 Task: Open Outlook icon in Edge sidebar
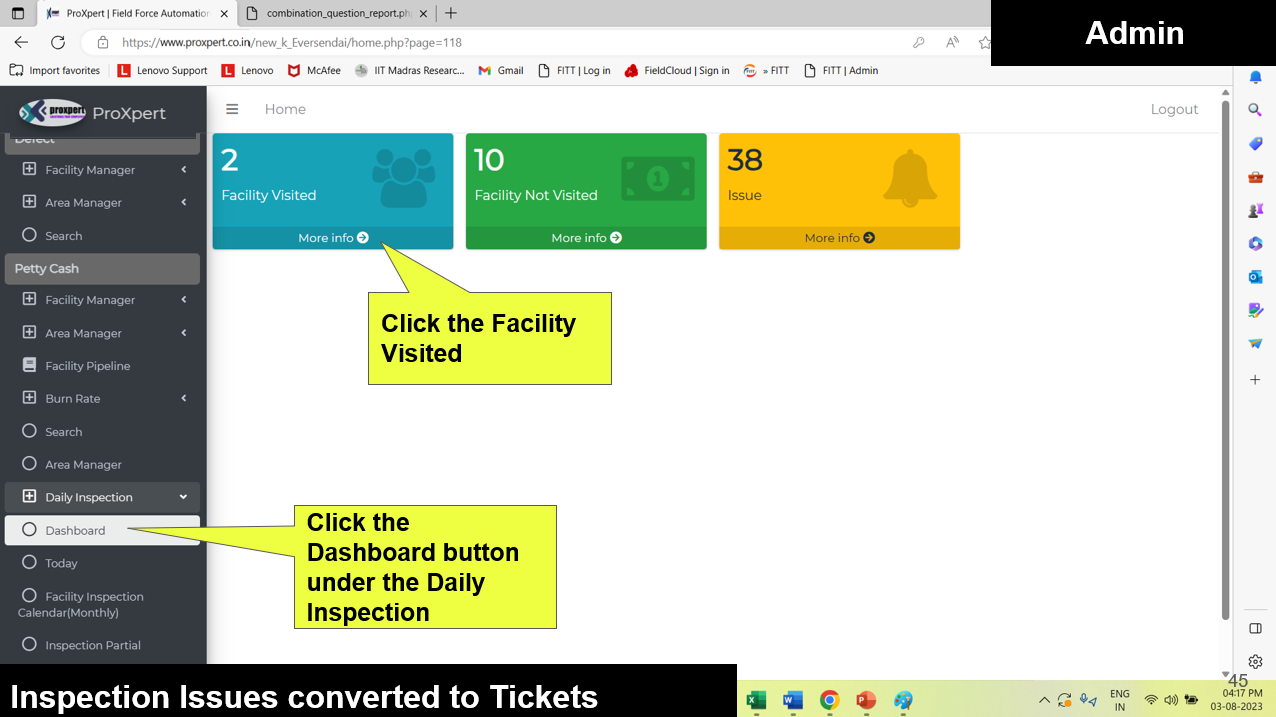tap(1255, 277)
